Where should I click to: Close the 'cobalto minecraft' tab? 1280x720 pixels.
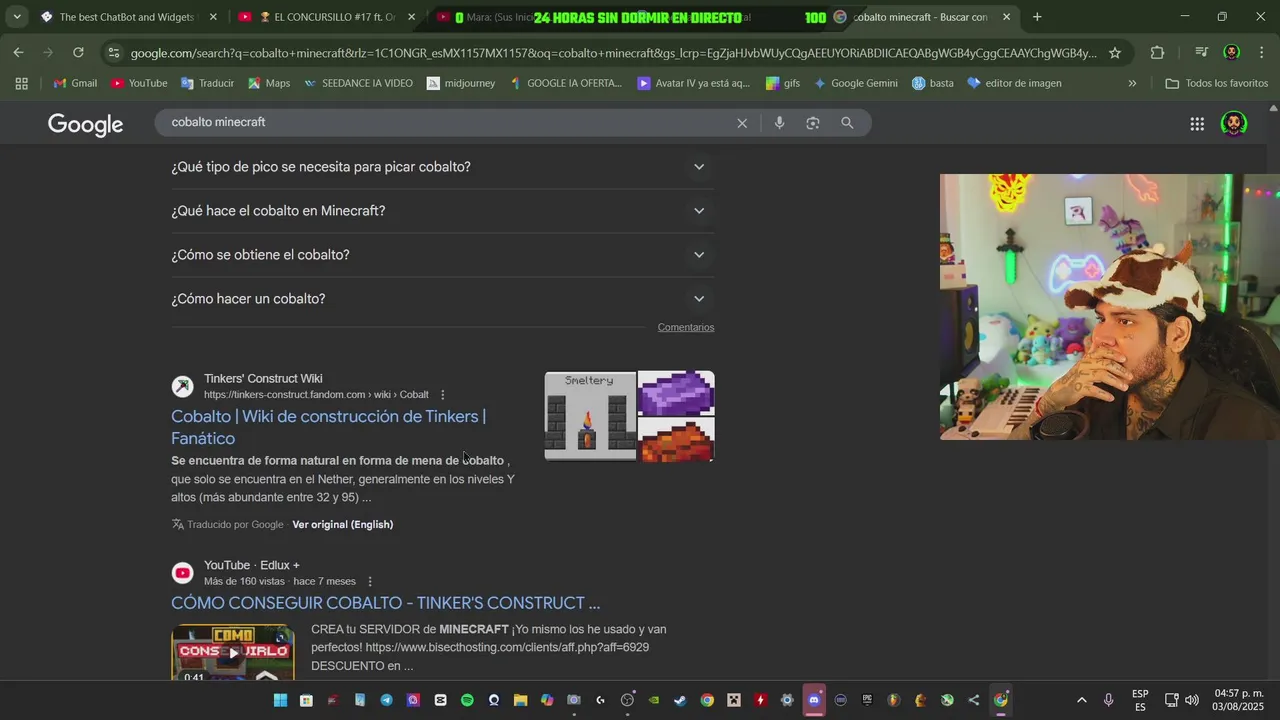[1006, 17]
